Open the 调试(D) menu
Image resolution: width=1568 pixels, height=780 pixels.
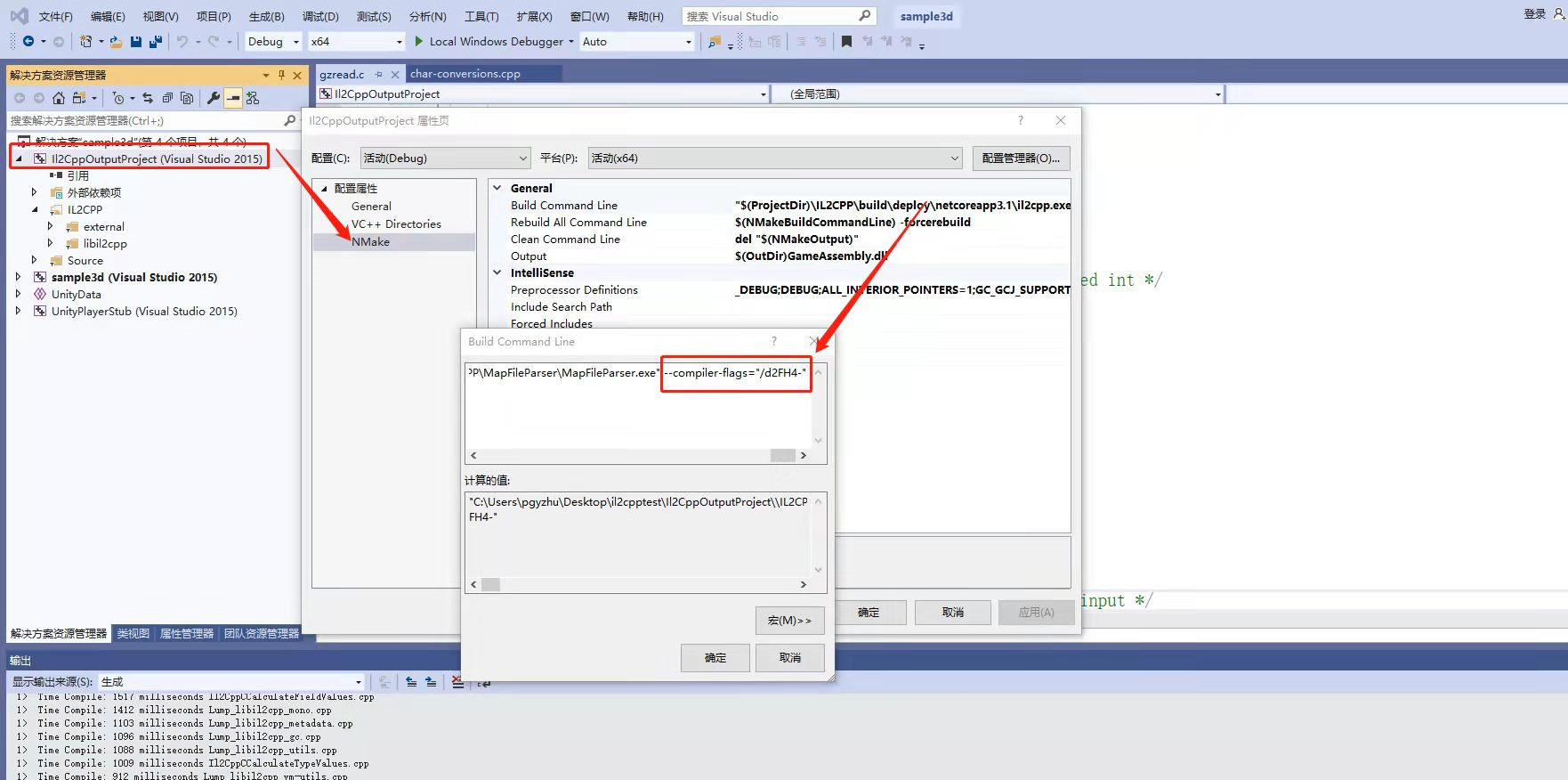pyautogui.click(x=320, y=16)
